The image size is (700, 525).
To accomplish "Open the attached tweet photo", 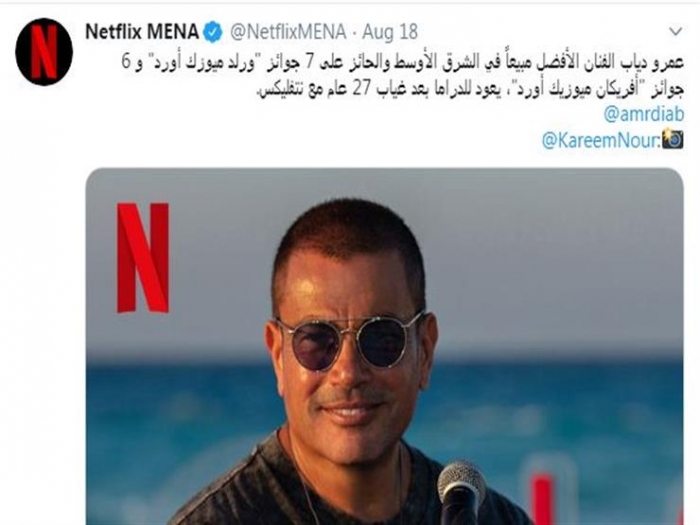I will (384, 346).
